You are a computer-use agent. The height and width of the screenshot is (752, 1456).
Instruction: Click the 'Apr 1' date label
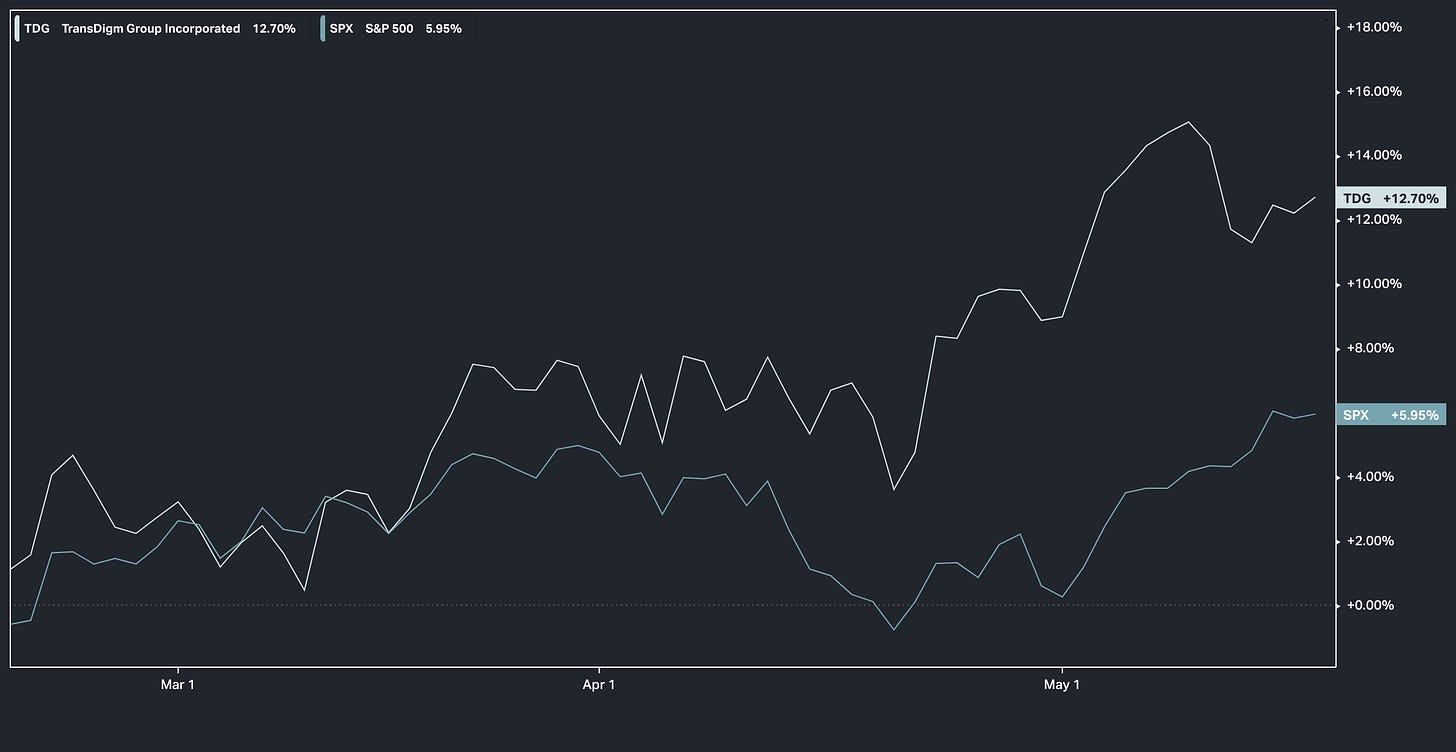[598, 685]
